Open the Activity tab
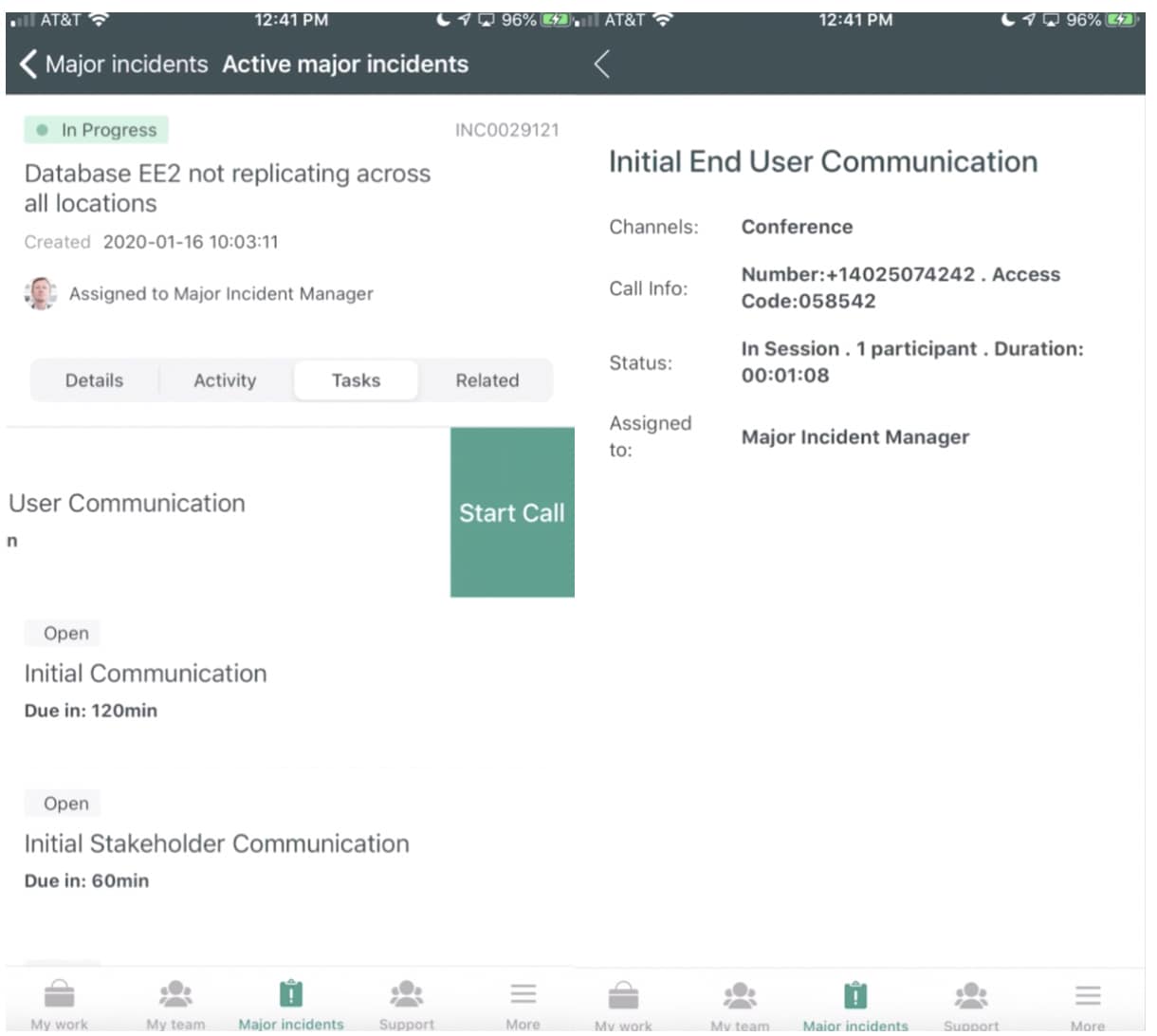The image size is (1157, 1036). point(224,379)
